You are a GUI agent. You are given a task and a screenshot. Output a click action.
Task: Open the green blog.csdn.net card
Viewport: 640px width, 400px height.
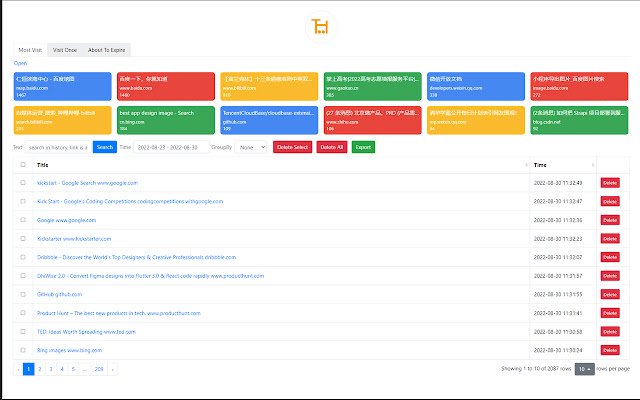(x=579, y=120)
